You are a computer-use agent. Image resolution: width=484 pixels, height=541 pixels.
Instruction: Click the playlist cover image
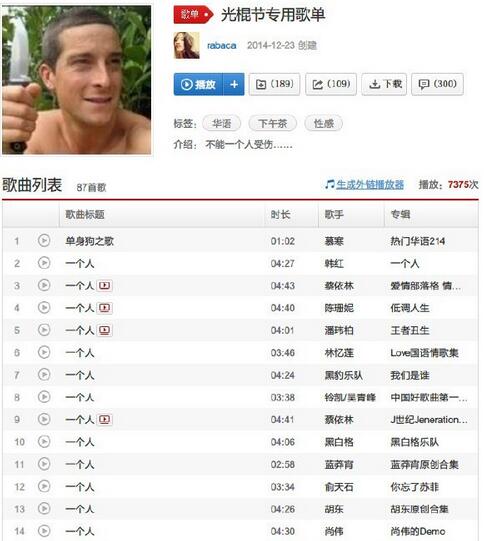(x=77, y=80)
